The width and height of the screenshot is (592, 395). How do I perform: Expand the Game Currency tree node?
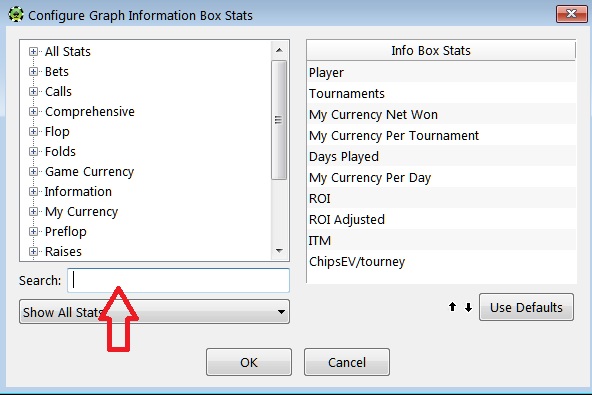click(33, 171)
